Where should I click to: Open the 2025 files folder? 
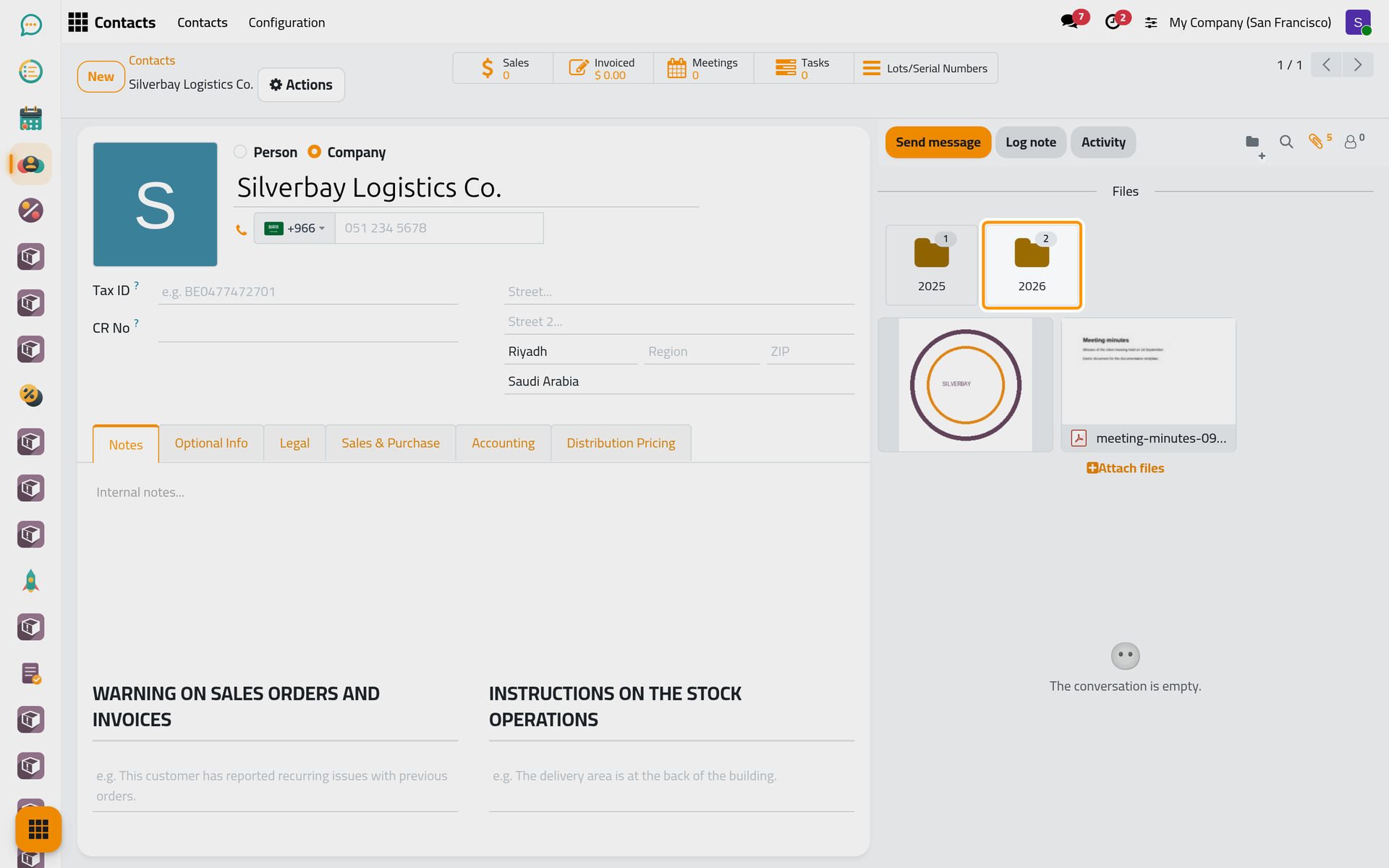pos(931,265)
